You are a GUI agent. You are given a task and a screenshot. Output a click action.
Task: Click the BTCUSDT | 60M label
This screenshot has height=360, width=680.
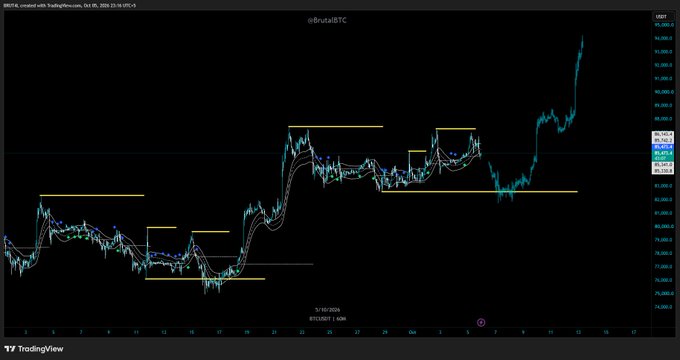coord(327,319)
